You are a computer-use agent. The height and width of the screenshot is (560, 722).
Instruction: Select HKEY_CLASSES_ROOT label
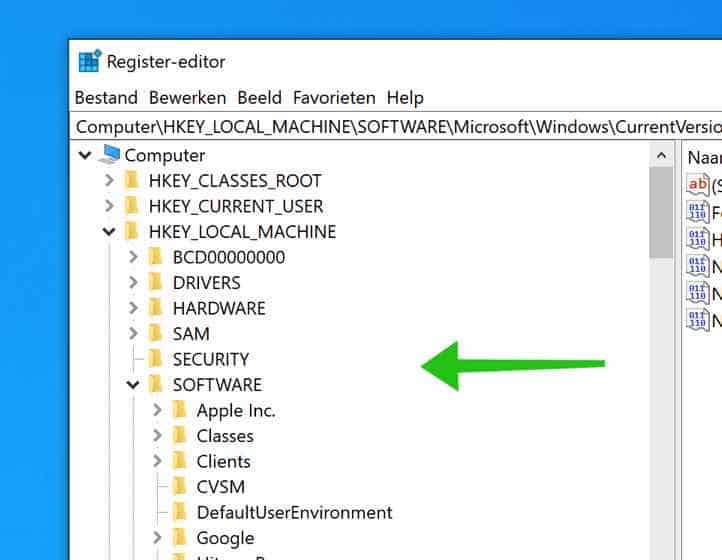pos(235,181)
